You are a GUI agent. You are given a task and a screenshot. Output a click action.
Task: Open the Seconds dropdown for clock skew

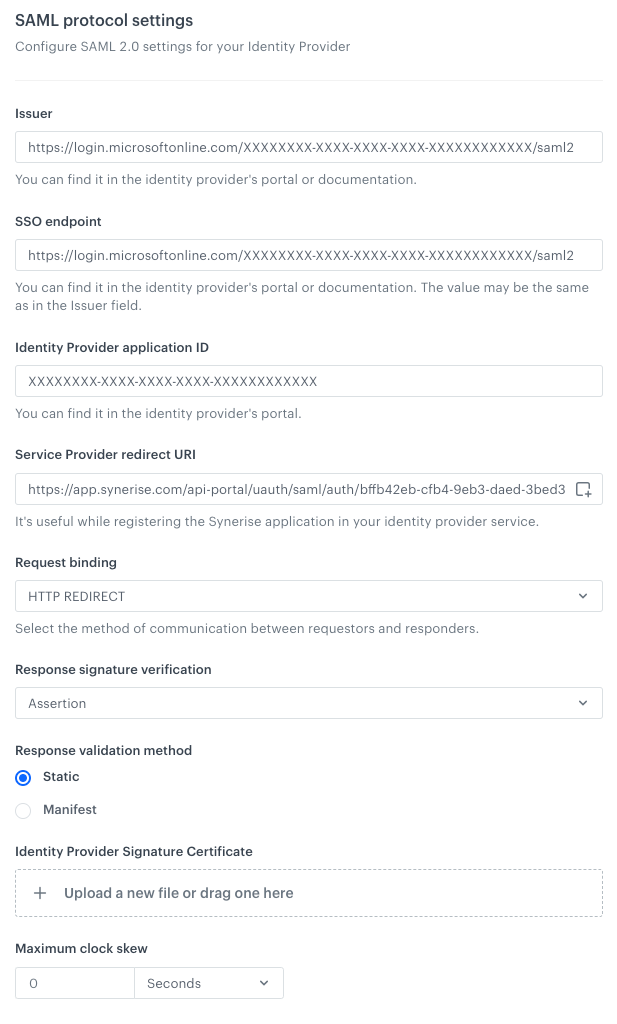(209, 983)
